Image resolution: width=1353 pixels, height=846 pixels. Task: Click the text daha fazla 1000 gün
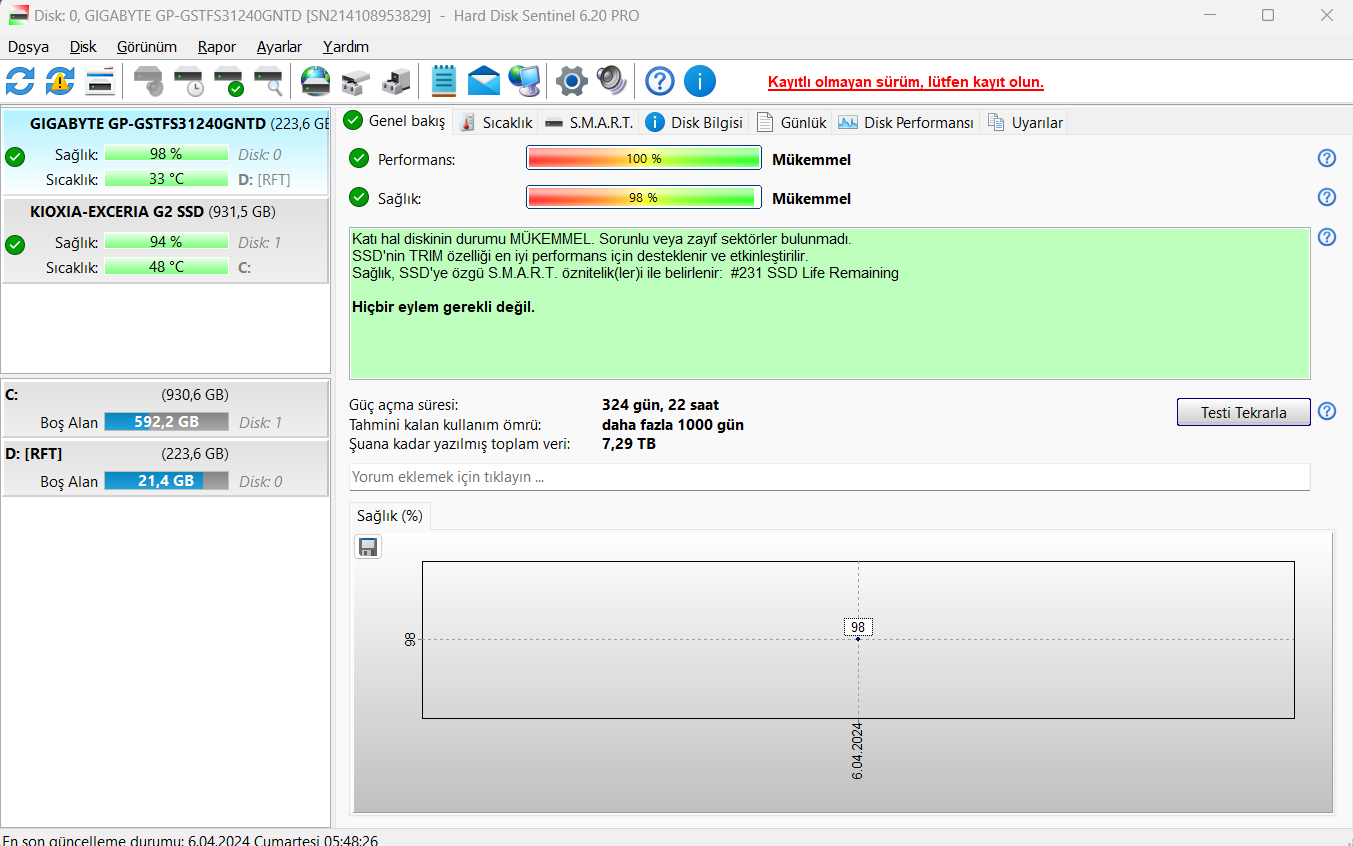click(x=672, y=424)
